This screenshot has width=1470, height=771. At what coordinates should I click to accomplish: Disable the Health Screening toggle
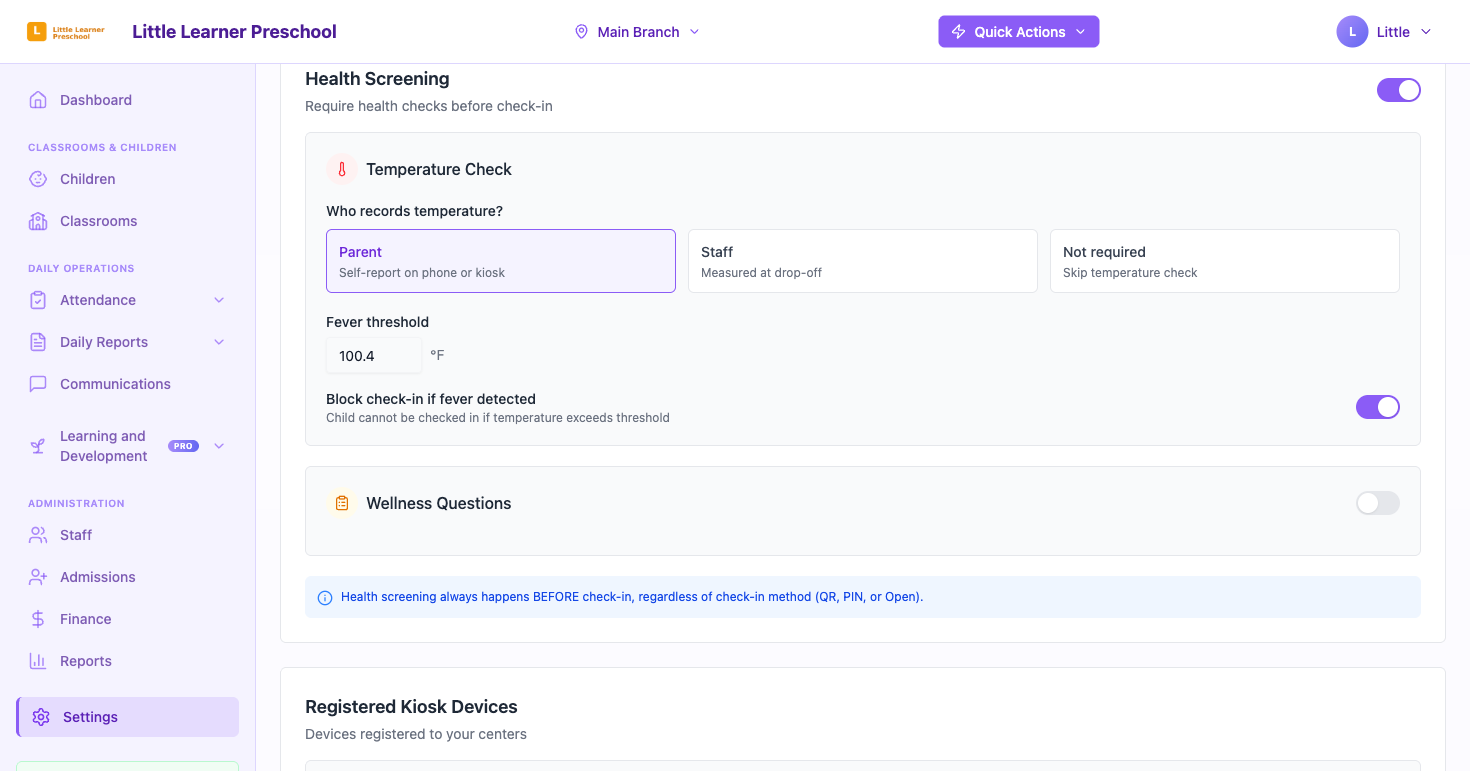click(1398, 90)
